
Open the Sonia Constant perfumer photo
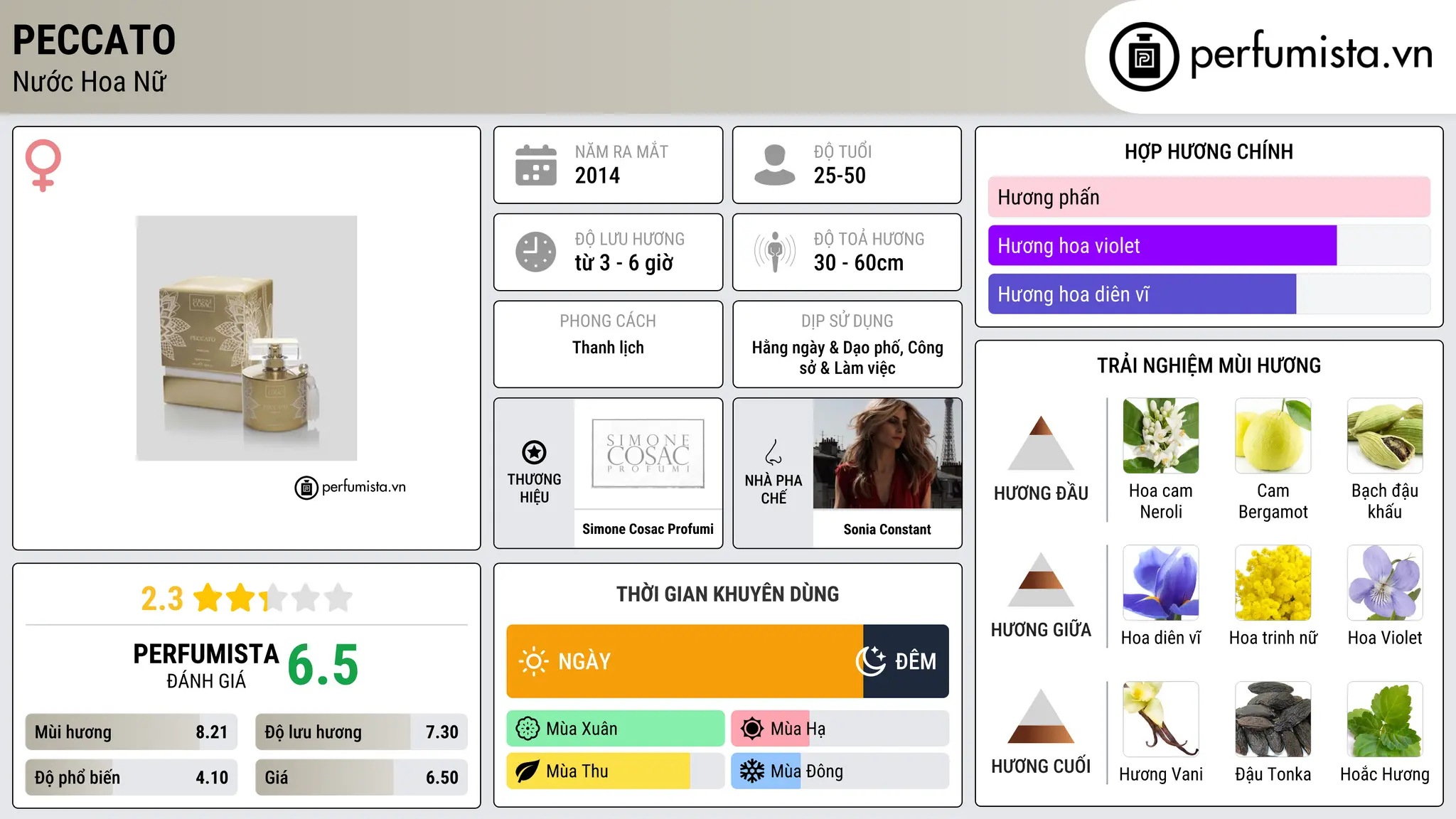point(887,454)
